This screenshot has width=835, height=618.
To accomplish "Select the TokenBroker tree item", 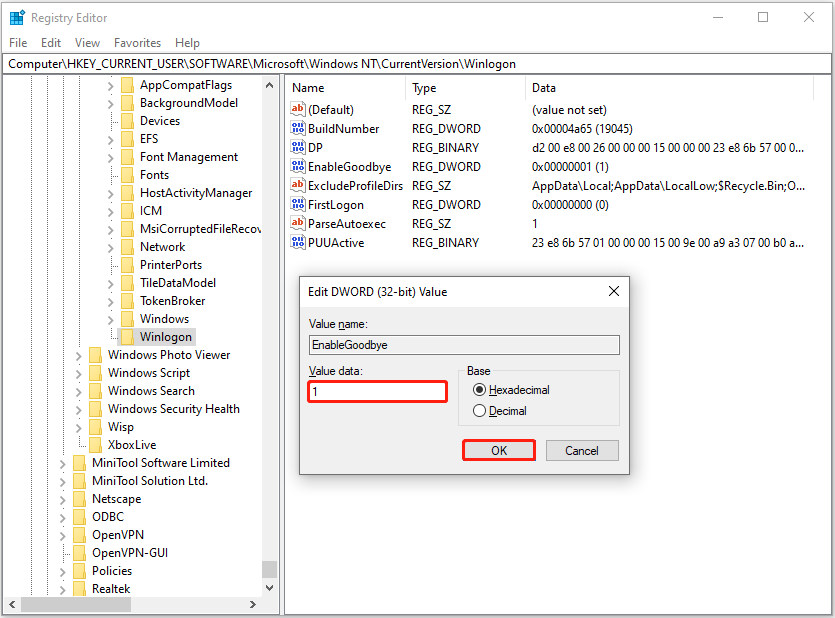I will (173, 301).
